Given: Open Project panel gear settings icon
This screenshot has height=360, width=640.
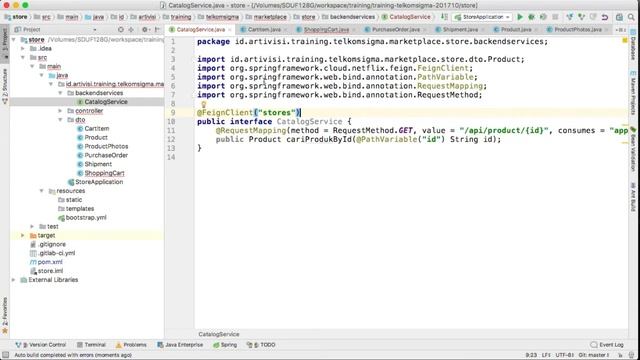Looking at the screenshot, I should coord(145,30).
